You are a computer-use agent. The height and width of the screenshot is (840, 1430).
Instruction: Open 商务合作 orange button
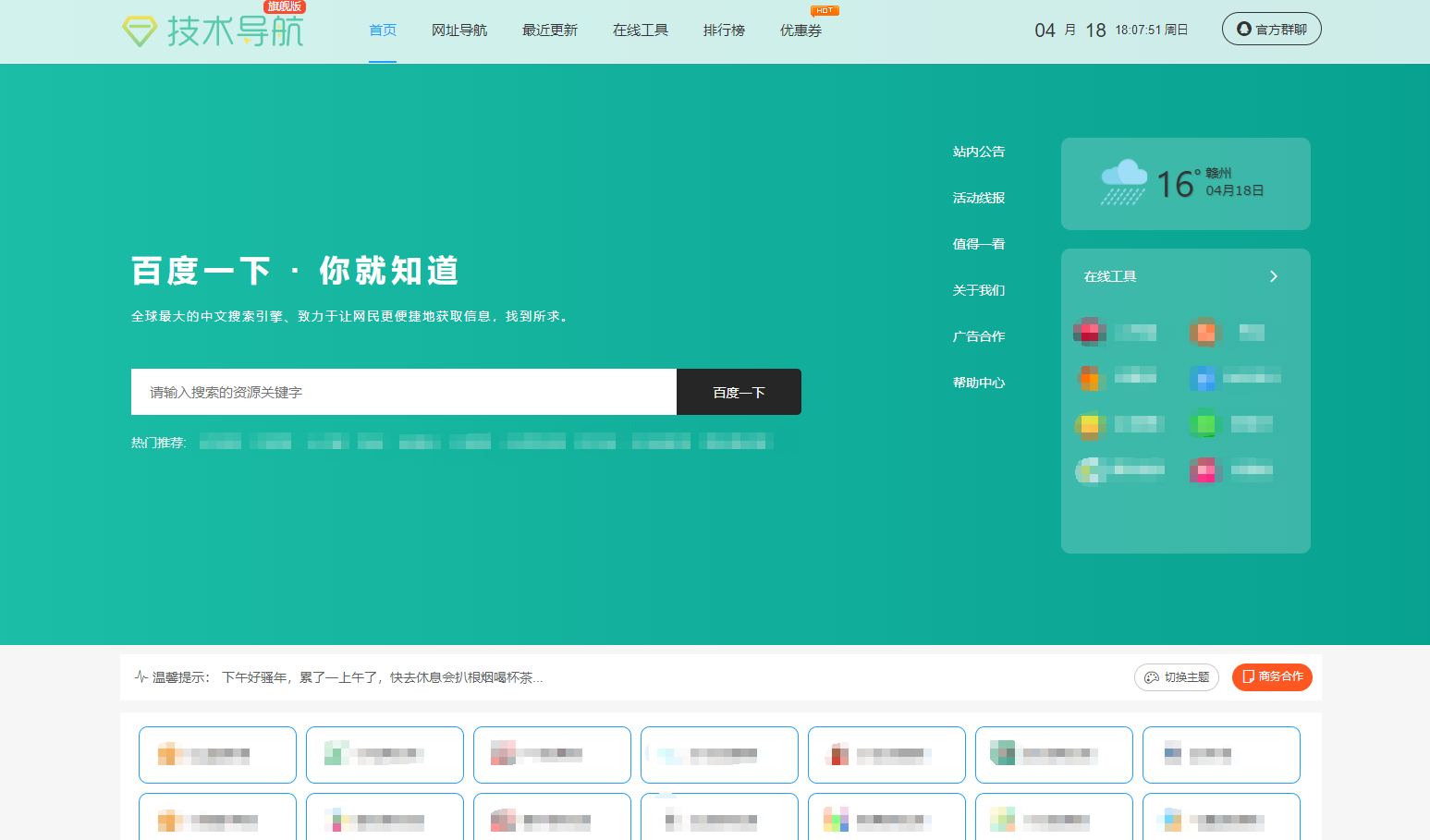pos(1272,677)
